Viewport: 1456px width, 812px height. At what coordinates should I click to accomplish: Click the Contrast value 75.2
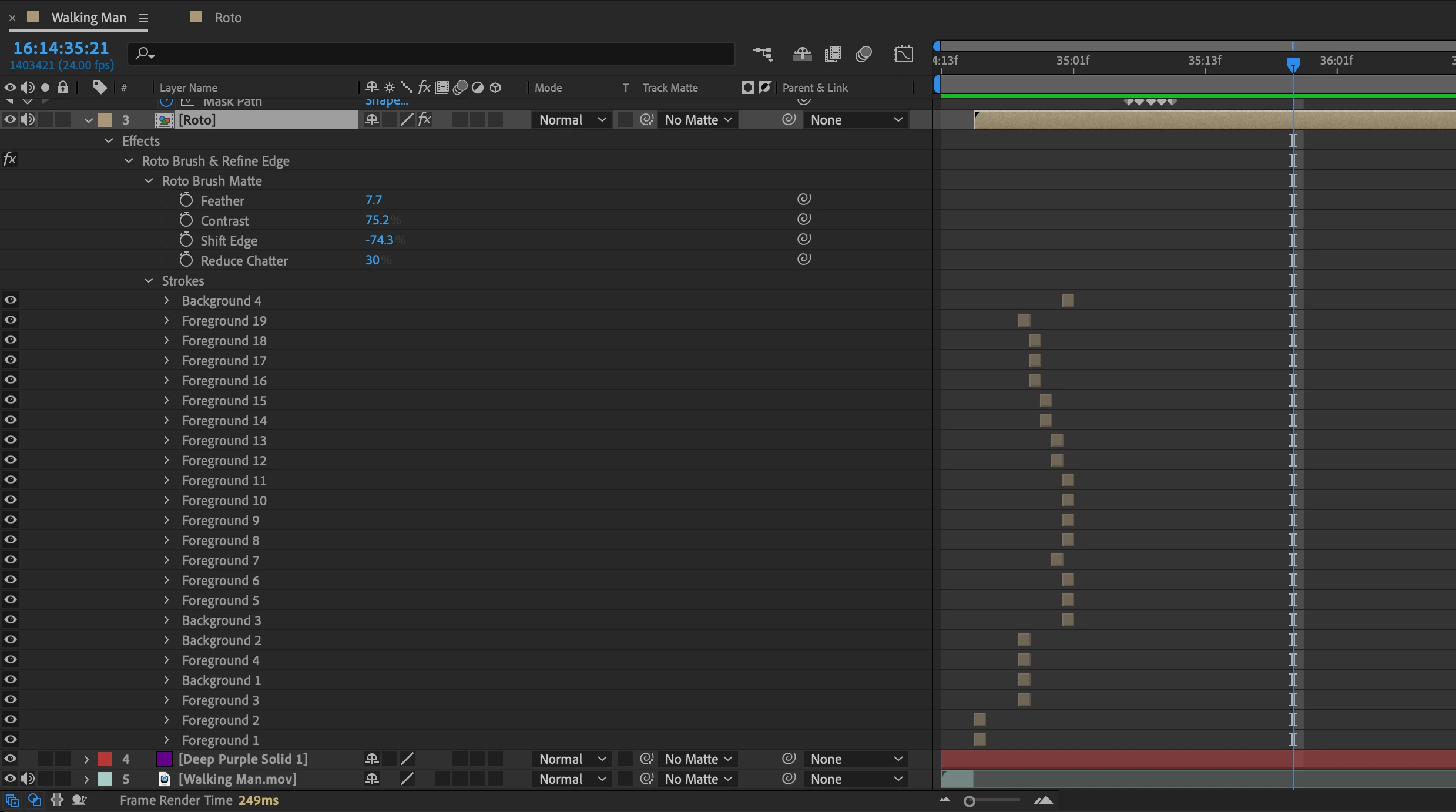coord(377,220)
